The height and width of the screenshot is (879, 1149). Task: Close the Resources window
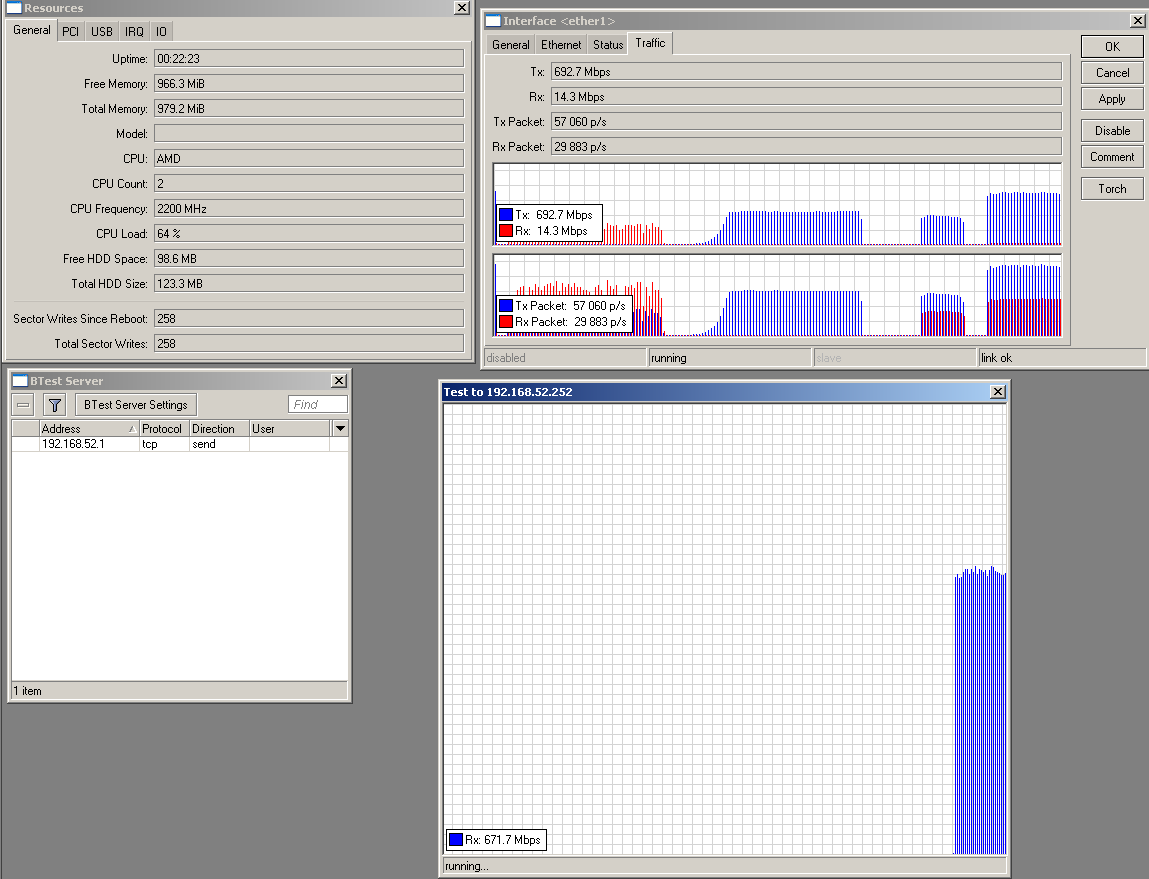point(460,8)
